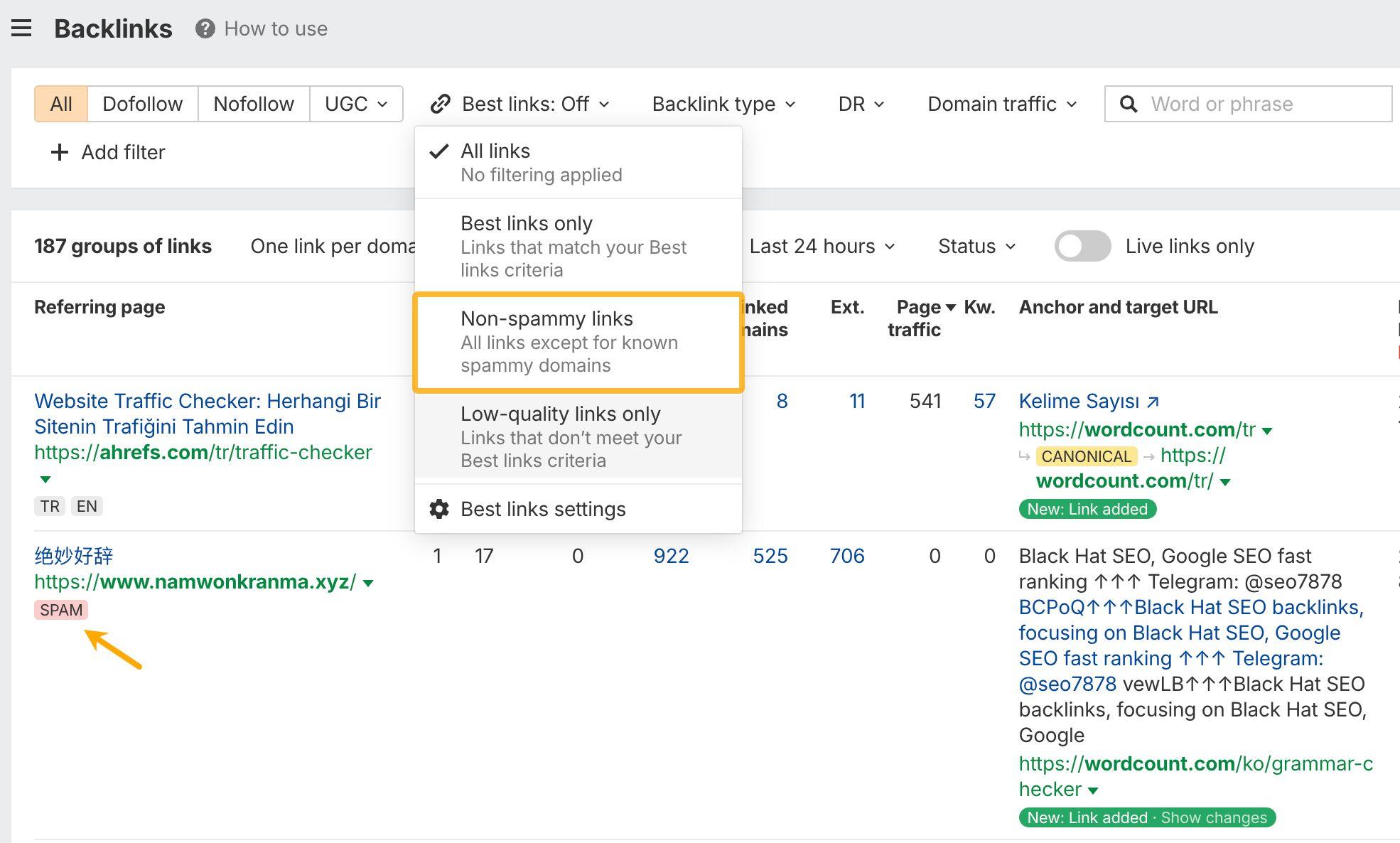
Task: Click the How to use question-mark icon
Action: (205, 28)
